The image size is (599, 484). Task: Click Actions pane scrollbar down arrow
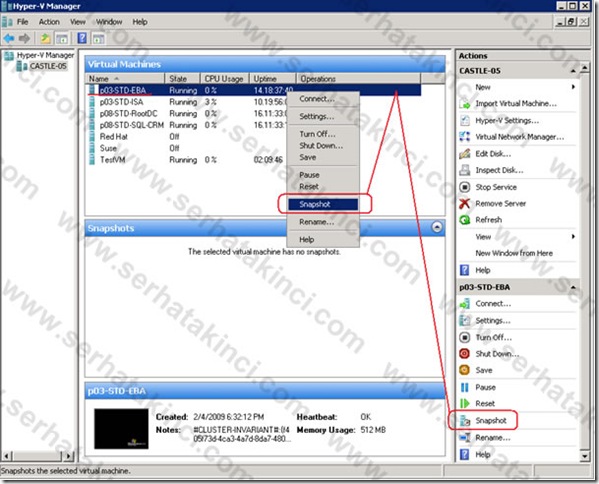(584, 456)
